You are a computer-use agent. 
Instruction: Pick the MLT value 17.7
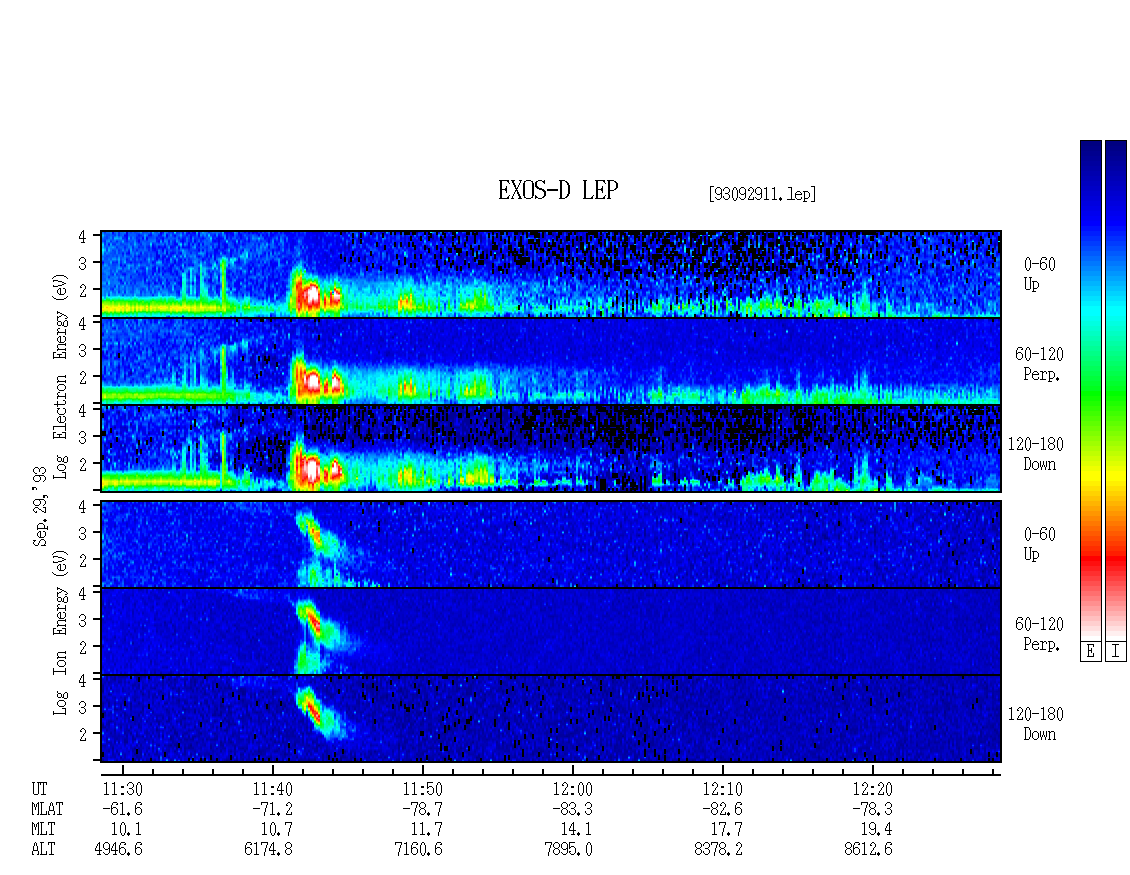(726, 830)
